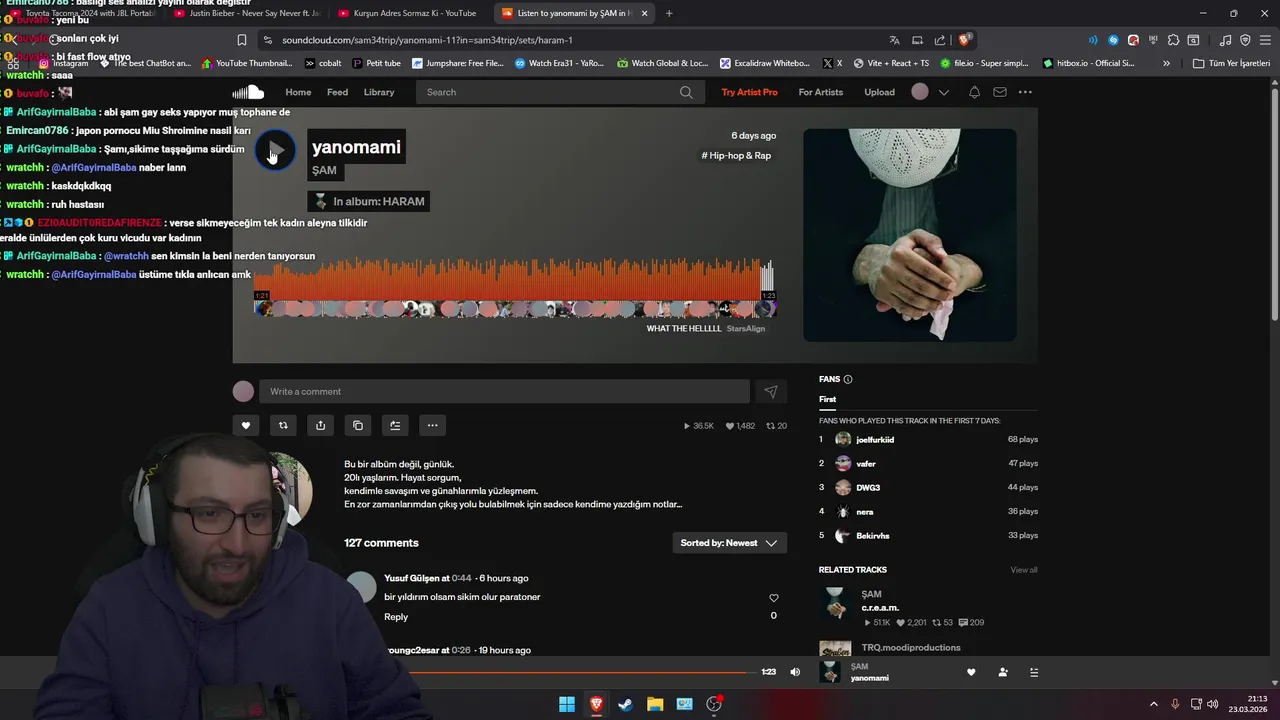Send the comment with the arrow button
Viewport: 1280px width, 720px height.
771,392
